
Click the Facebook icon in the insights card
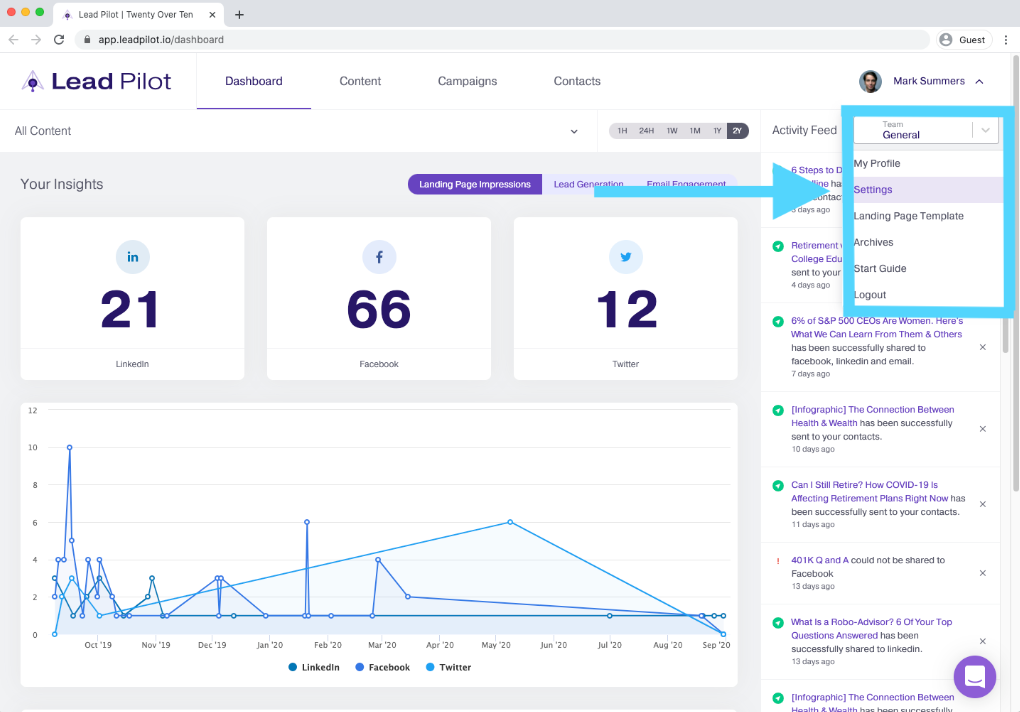(379, 257)
